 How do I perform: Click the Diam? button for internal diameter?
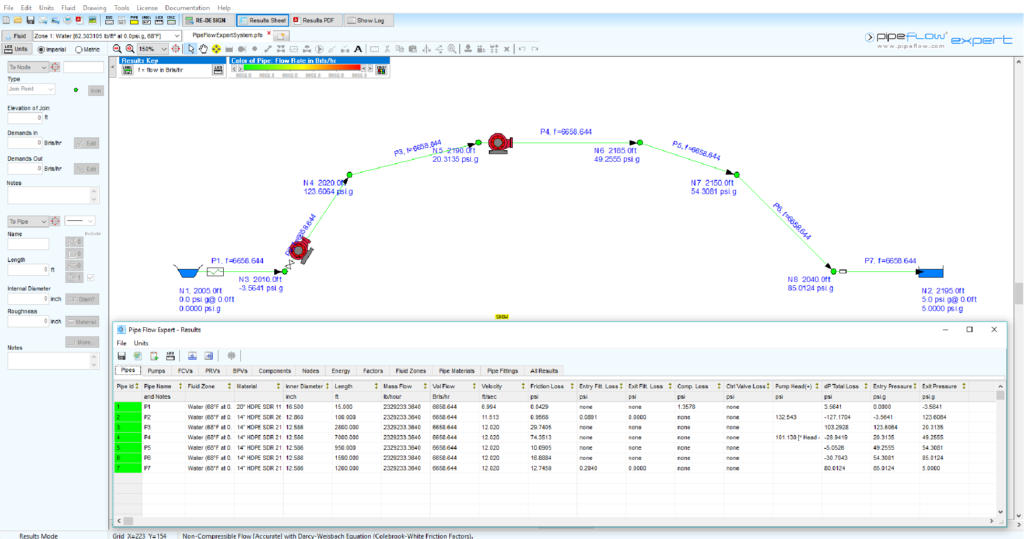click(x=82, y=299)
